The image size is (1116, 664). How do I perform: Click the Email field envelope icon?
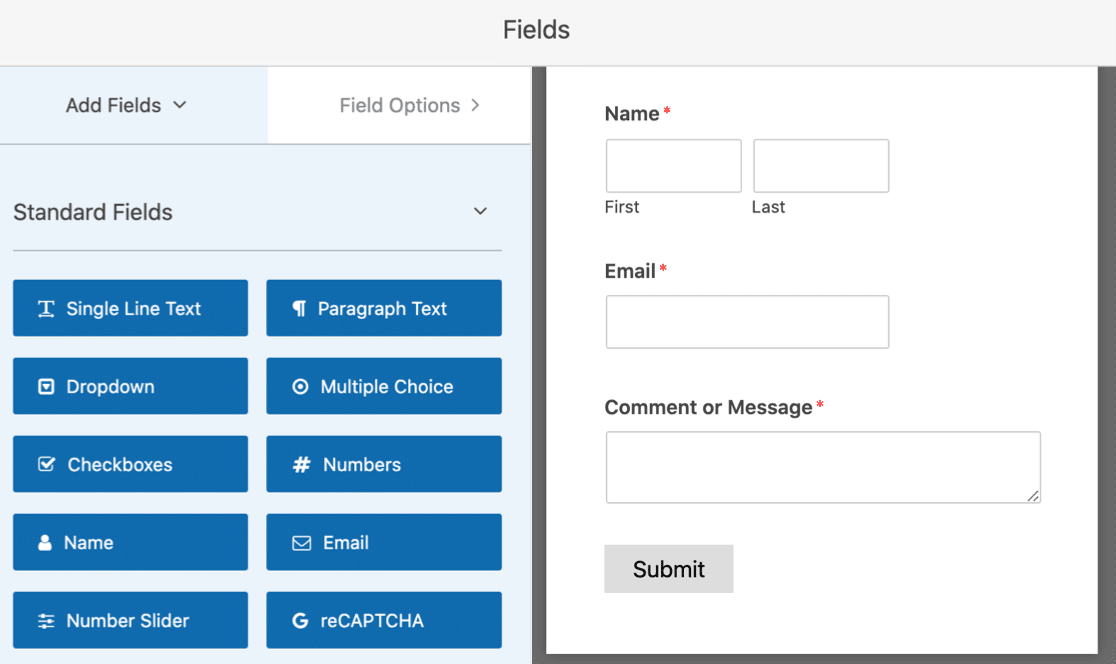(x=302, y=543)
